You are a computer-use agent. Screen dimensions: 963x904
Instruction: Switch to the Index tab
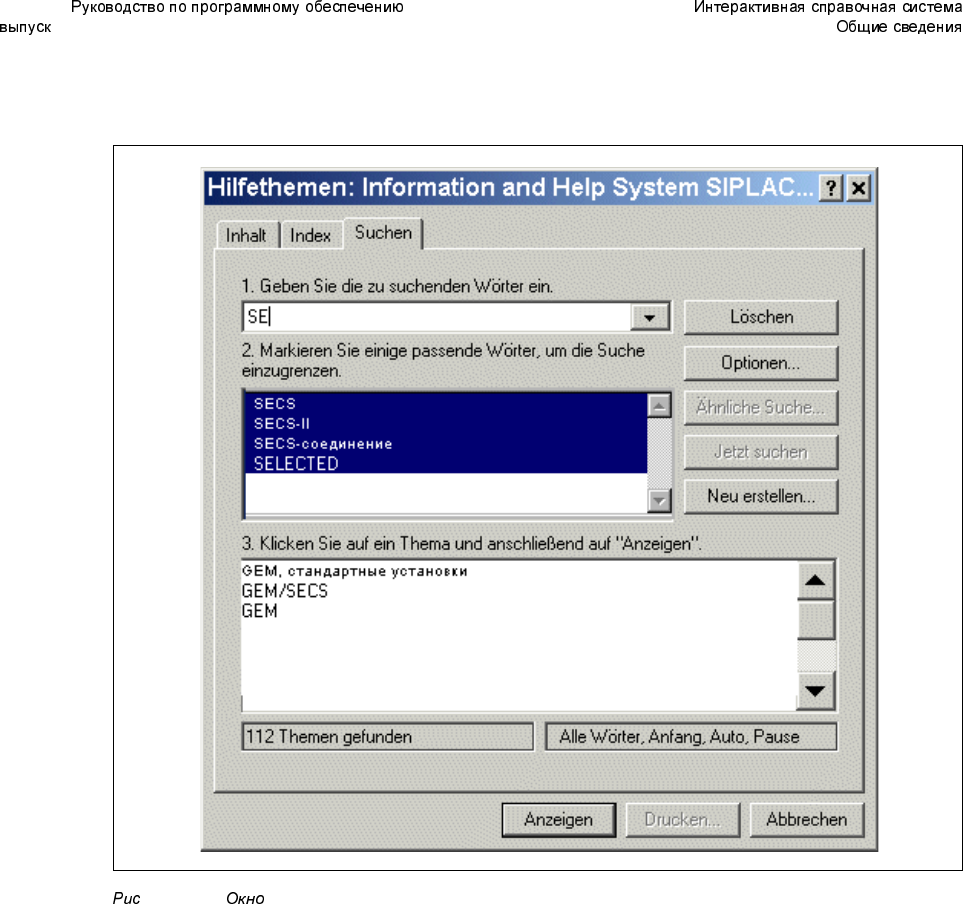[310, 235]
